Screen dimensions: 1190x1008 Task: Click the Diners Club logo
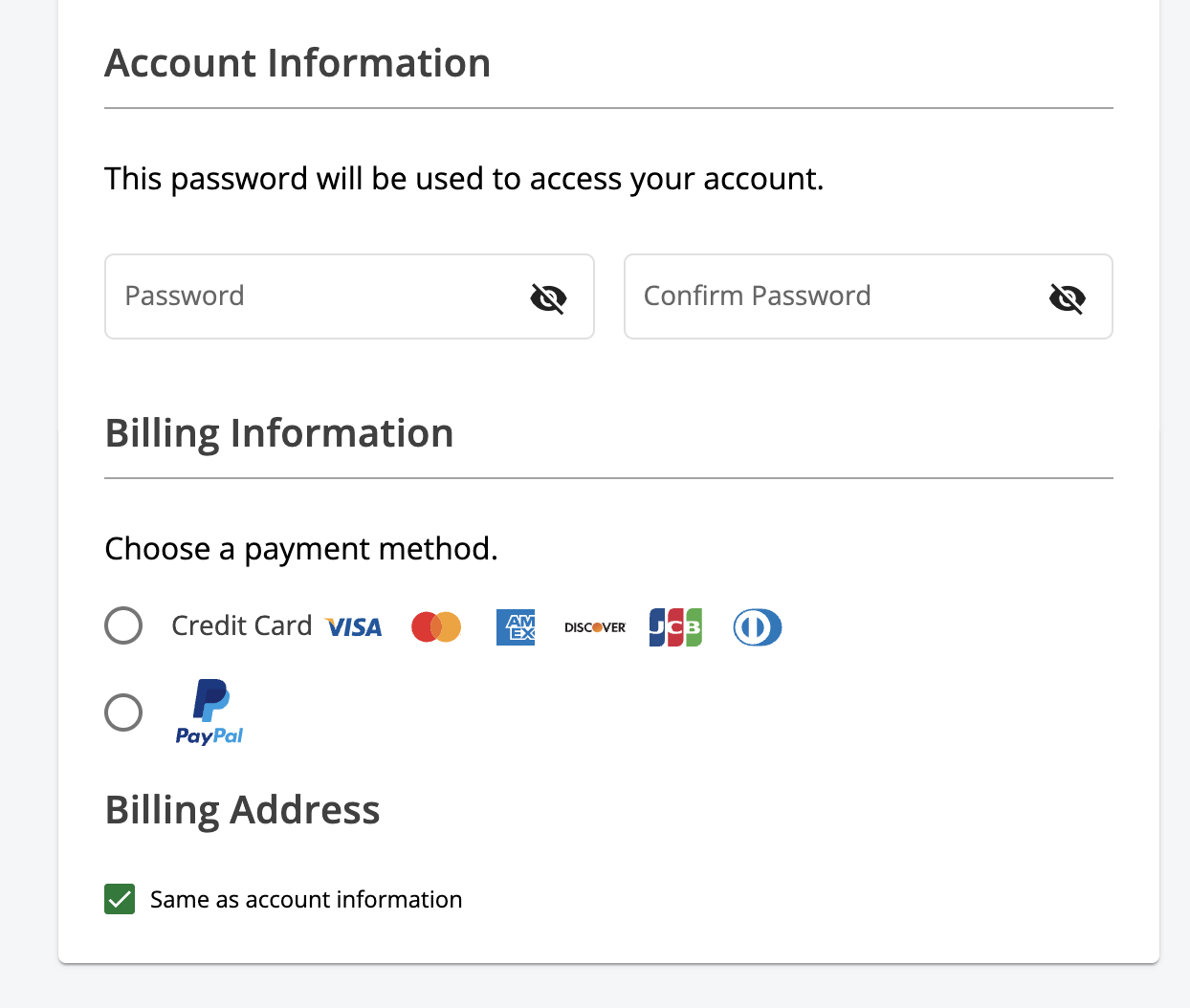[x=758, y=627]
